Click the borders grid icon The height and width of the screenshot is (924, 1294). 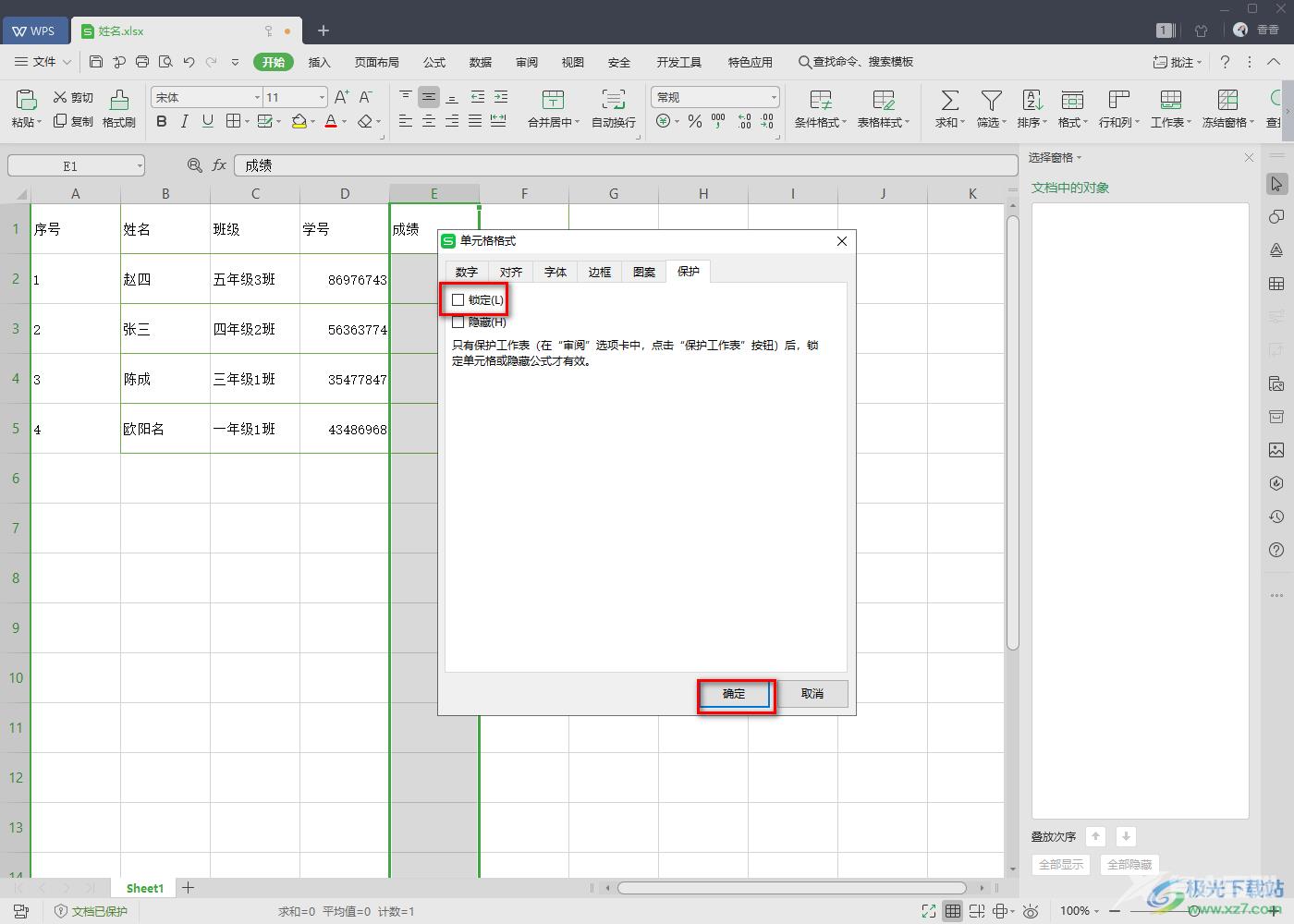point(234,121)
